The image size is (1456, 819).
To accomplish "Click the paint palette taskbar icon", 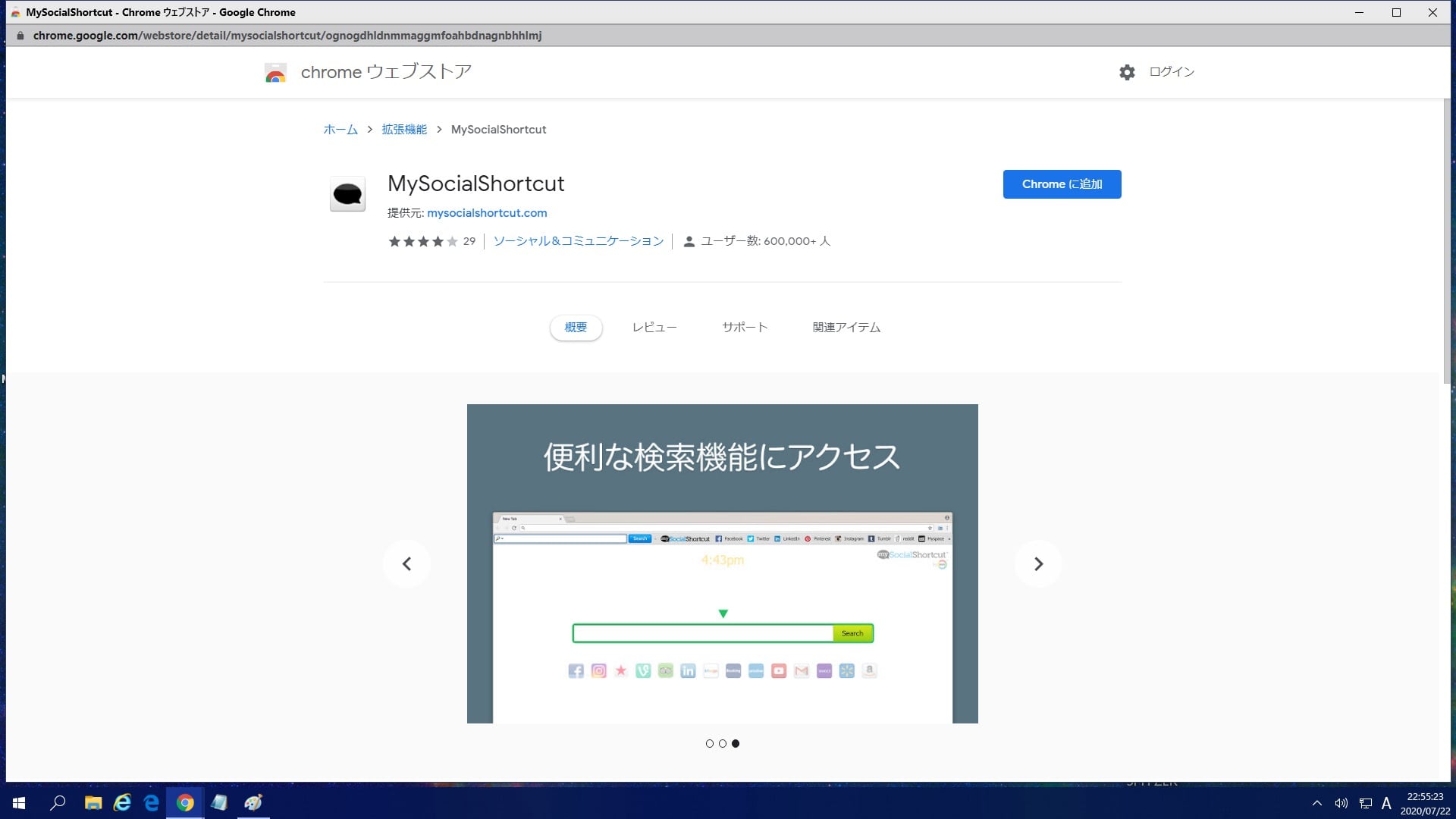I will tap(253, 802).
